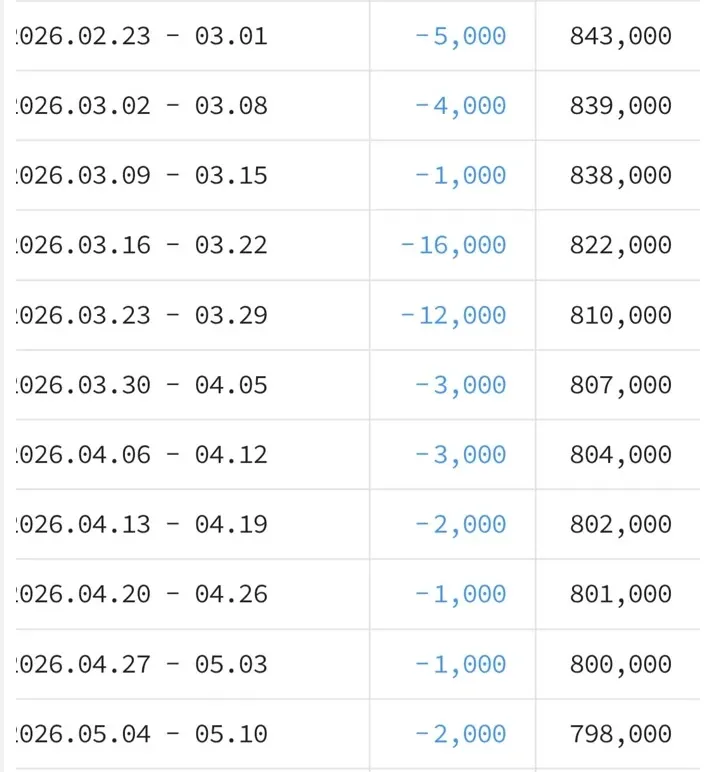Click the -5,000 change value

click(460, 36)
